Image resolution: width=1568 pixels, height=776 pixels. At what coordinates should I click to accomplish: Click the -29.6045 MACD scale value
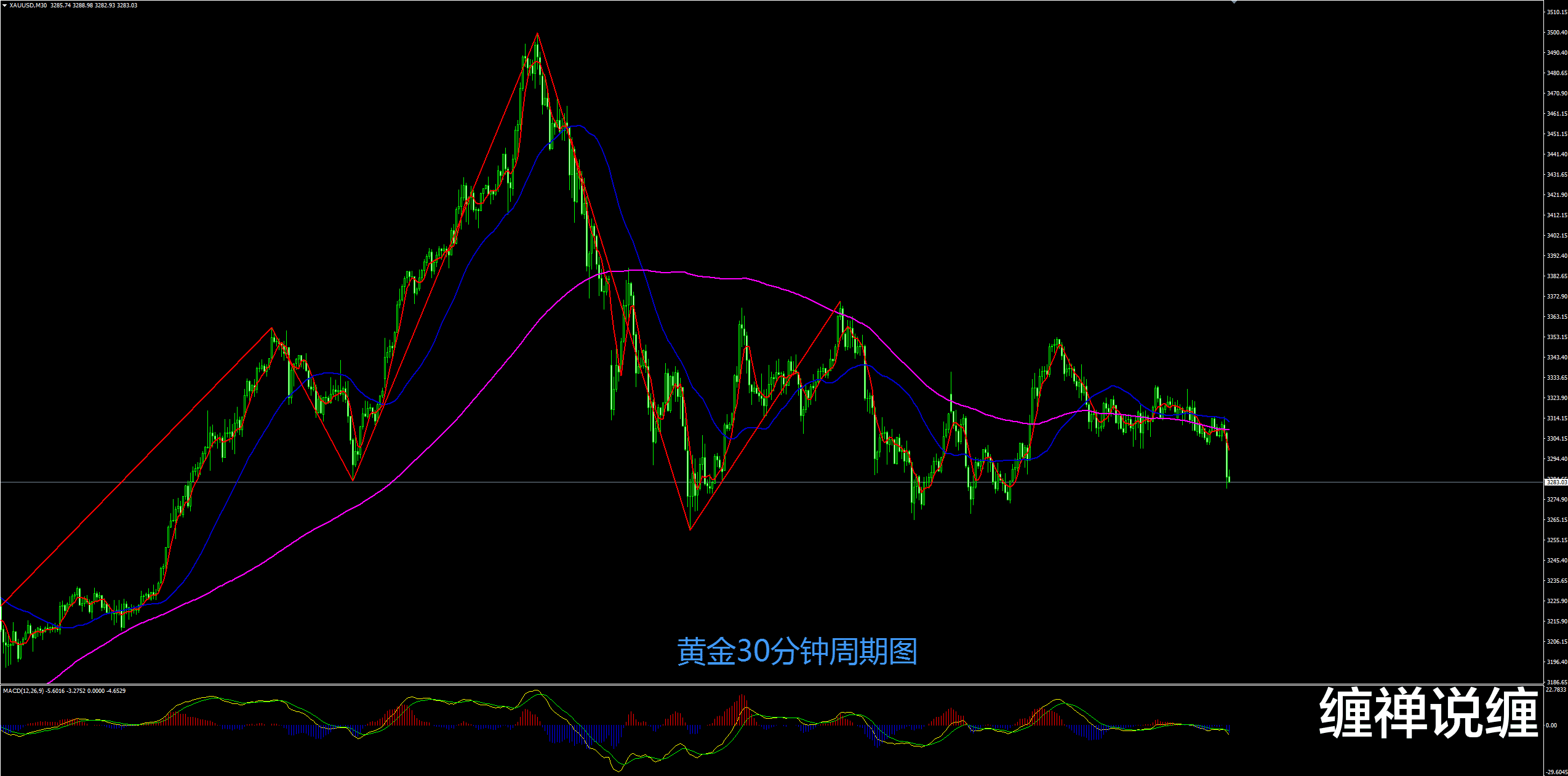(1557, 772)
